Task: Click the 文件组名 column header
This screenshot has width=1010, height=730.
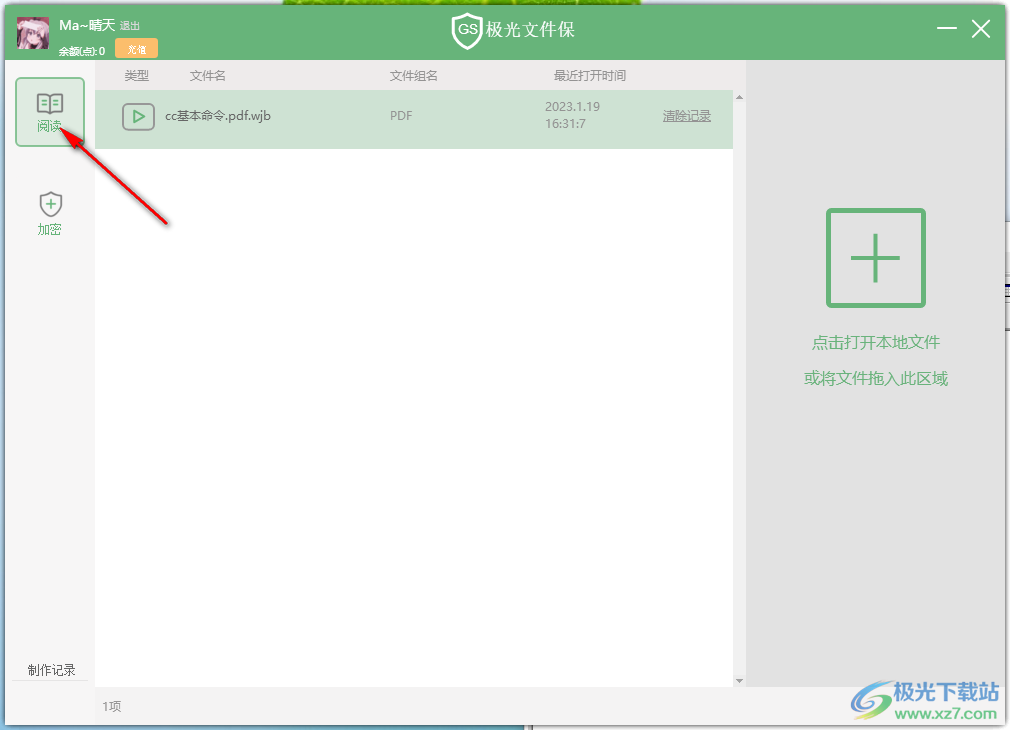Action: 413,76
